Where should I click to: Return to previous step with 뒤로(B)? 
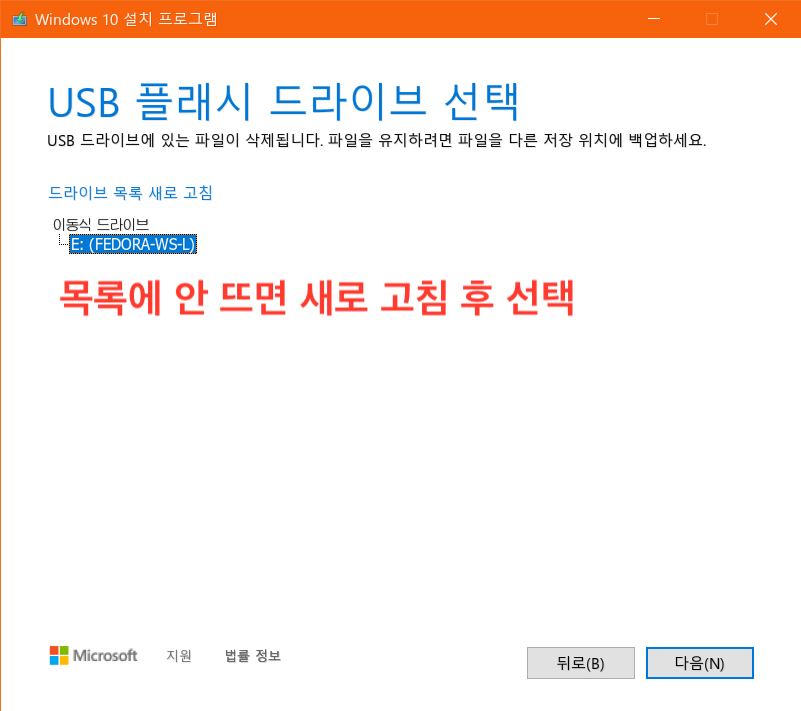click(x=580, y=662)
